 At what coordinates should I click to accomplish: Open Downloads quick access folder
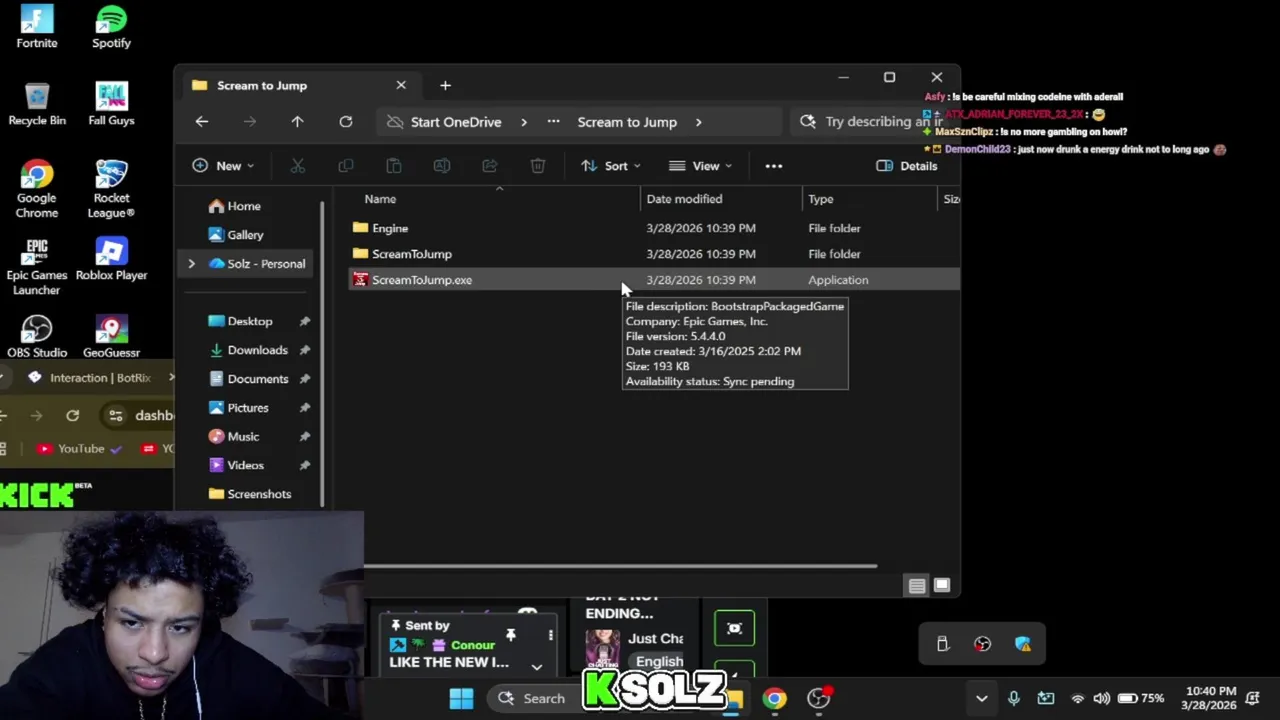[x=257, y=350]
